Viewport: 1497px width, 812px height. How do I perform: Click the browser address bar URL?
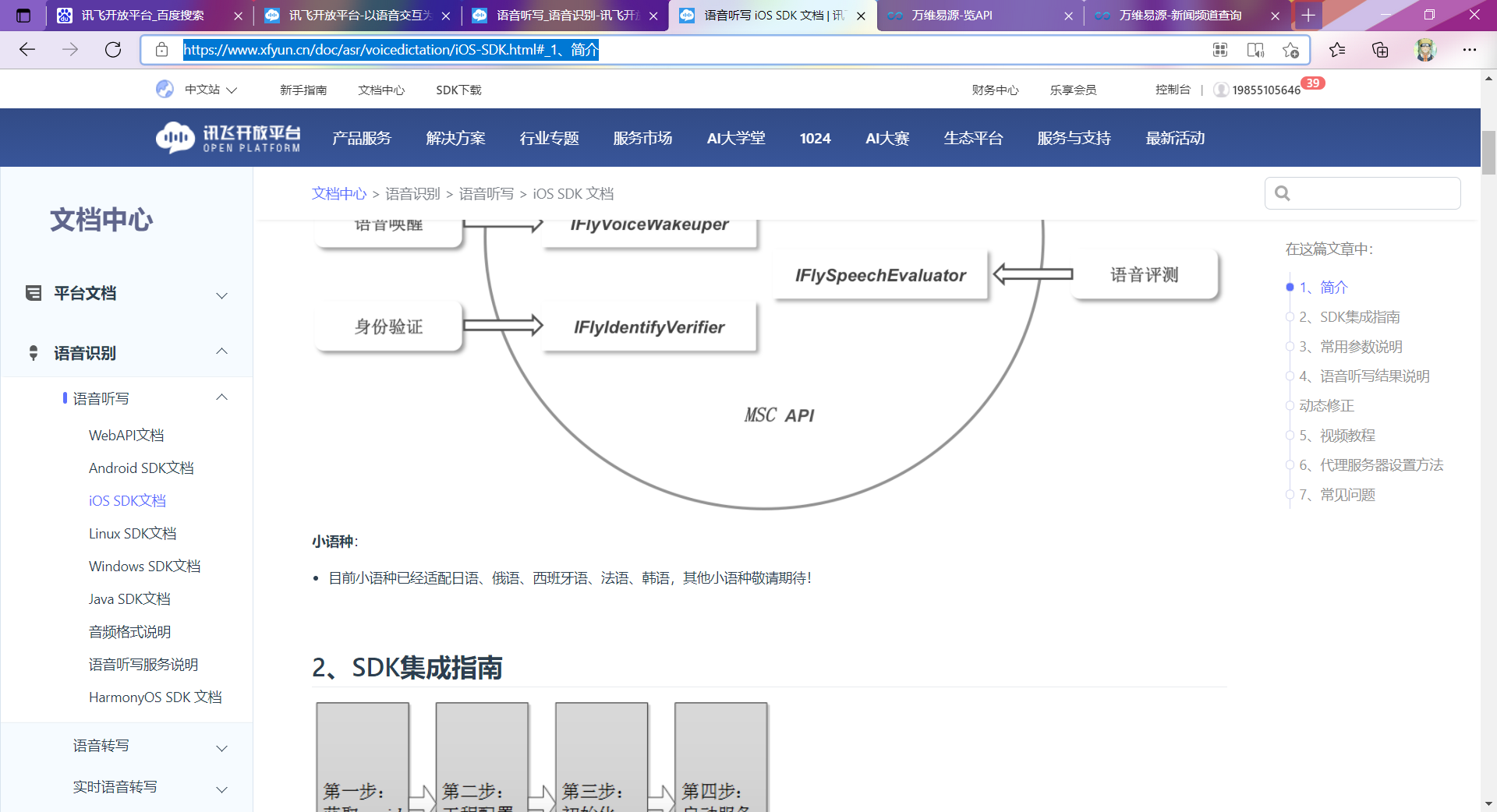(x=391, y=50)
